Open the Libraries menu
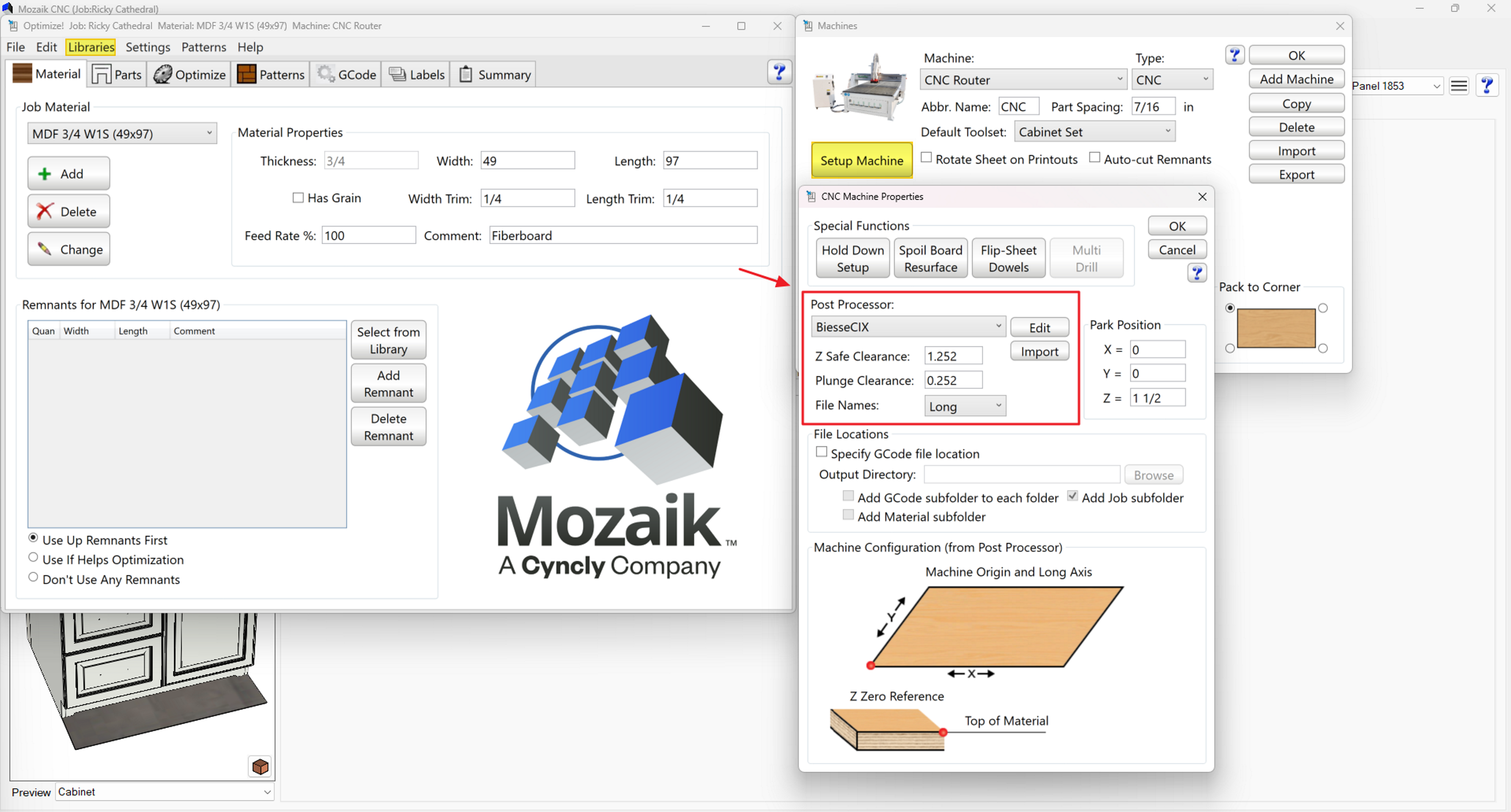 [91, 47]
